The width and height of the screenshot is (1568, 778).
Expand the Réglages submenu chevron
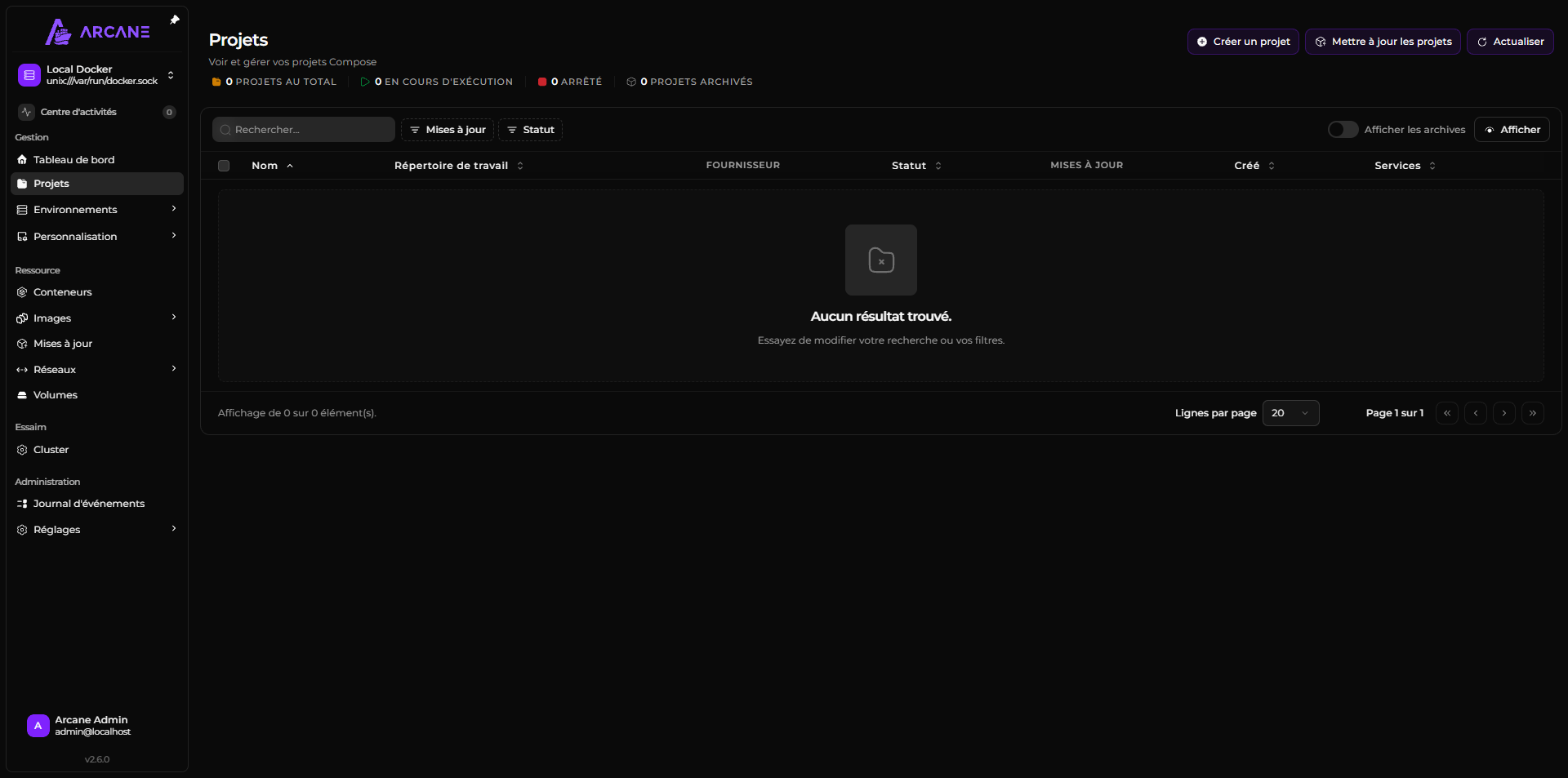pyautogui.click(x=174, y=529)
